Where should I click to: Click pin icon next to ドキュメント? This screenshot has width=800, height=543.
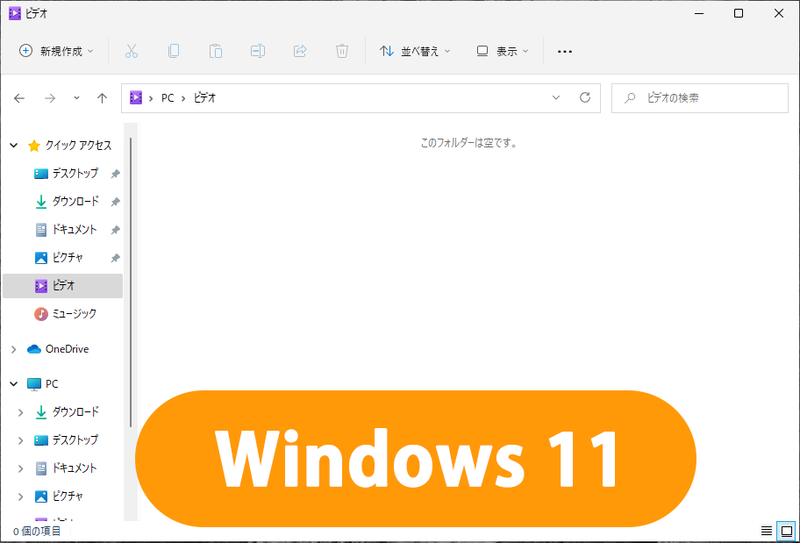pyautogui.click(x=115, y=230)
